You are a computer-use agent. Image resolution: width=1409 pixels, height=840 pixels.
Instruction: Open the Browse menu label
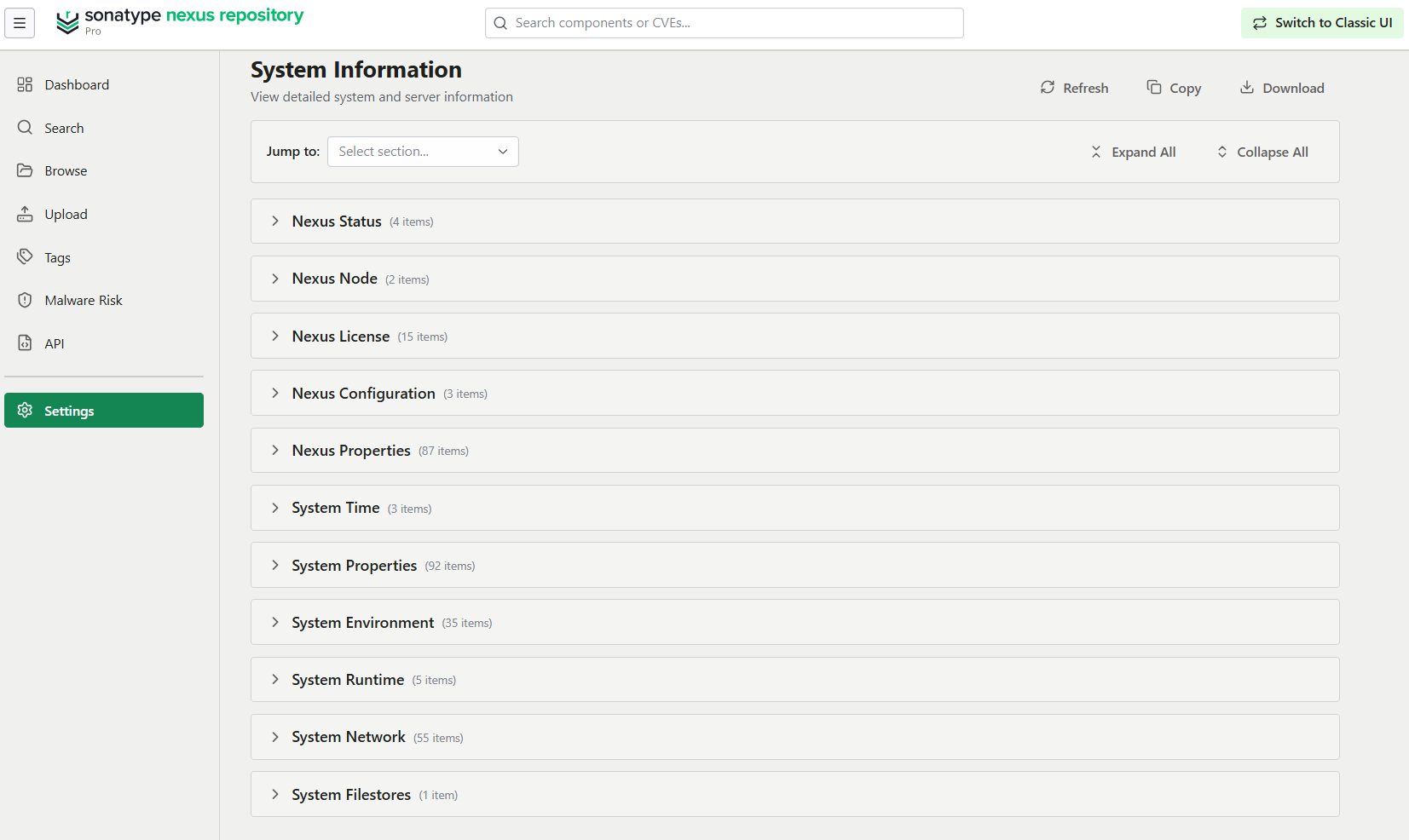pyautogui.click(x=66, y=170)
